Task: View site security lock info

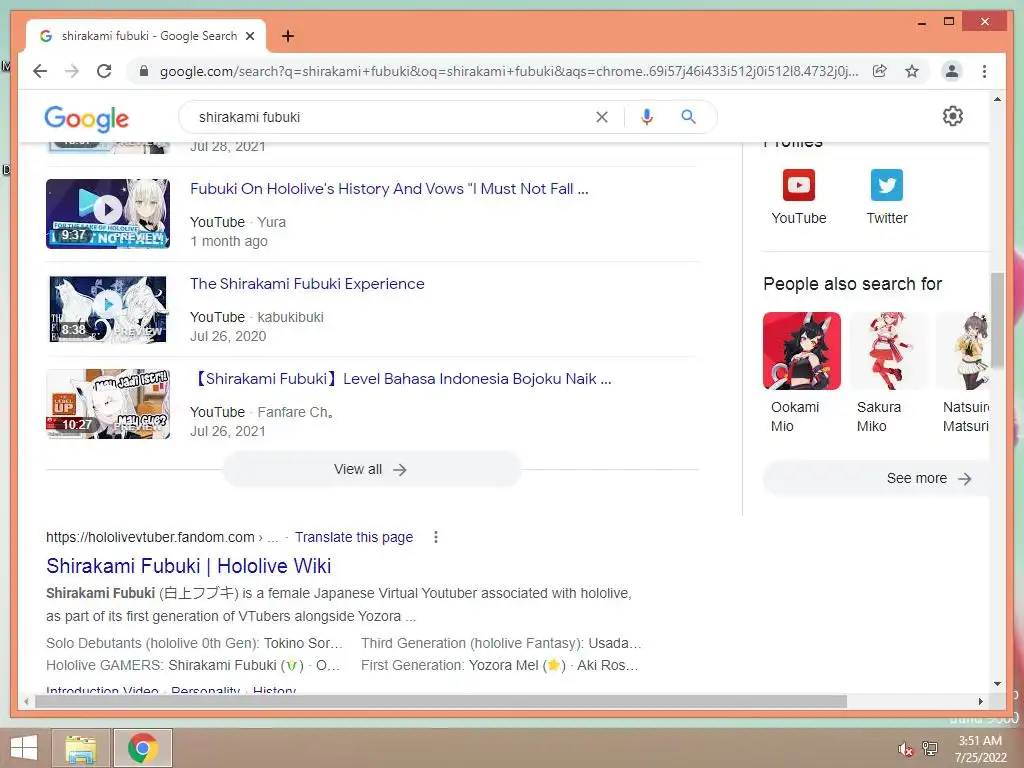Action: point(144,71)
